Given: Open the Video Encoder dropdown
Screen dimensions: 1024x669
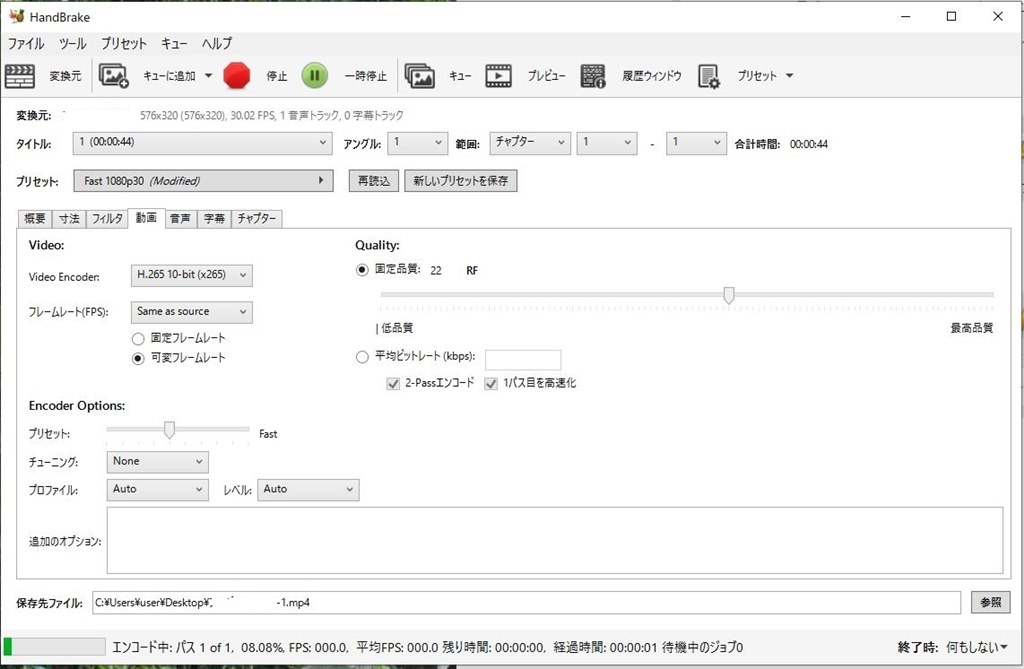Looking at the screenshot, I should click(x=191, y=275).
